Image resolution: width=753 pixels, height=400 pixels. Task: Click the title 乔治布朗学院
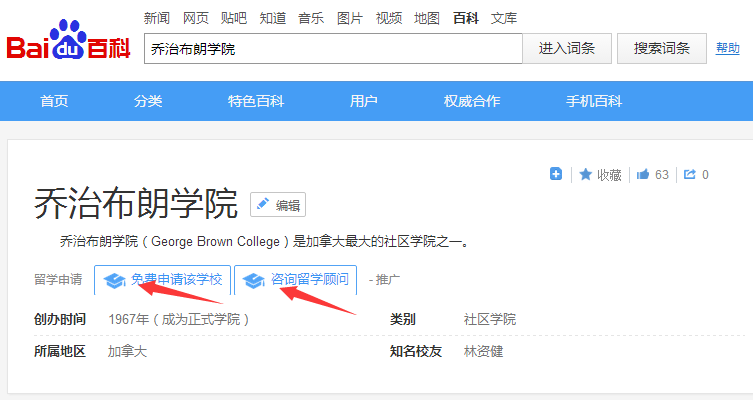(136, 204)
